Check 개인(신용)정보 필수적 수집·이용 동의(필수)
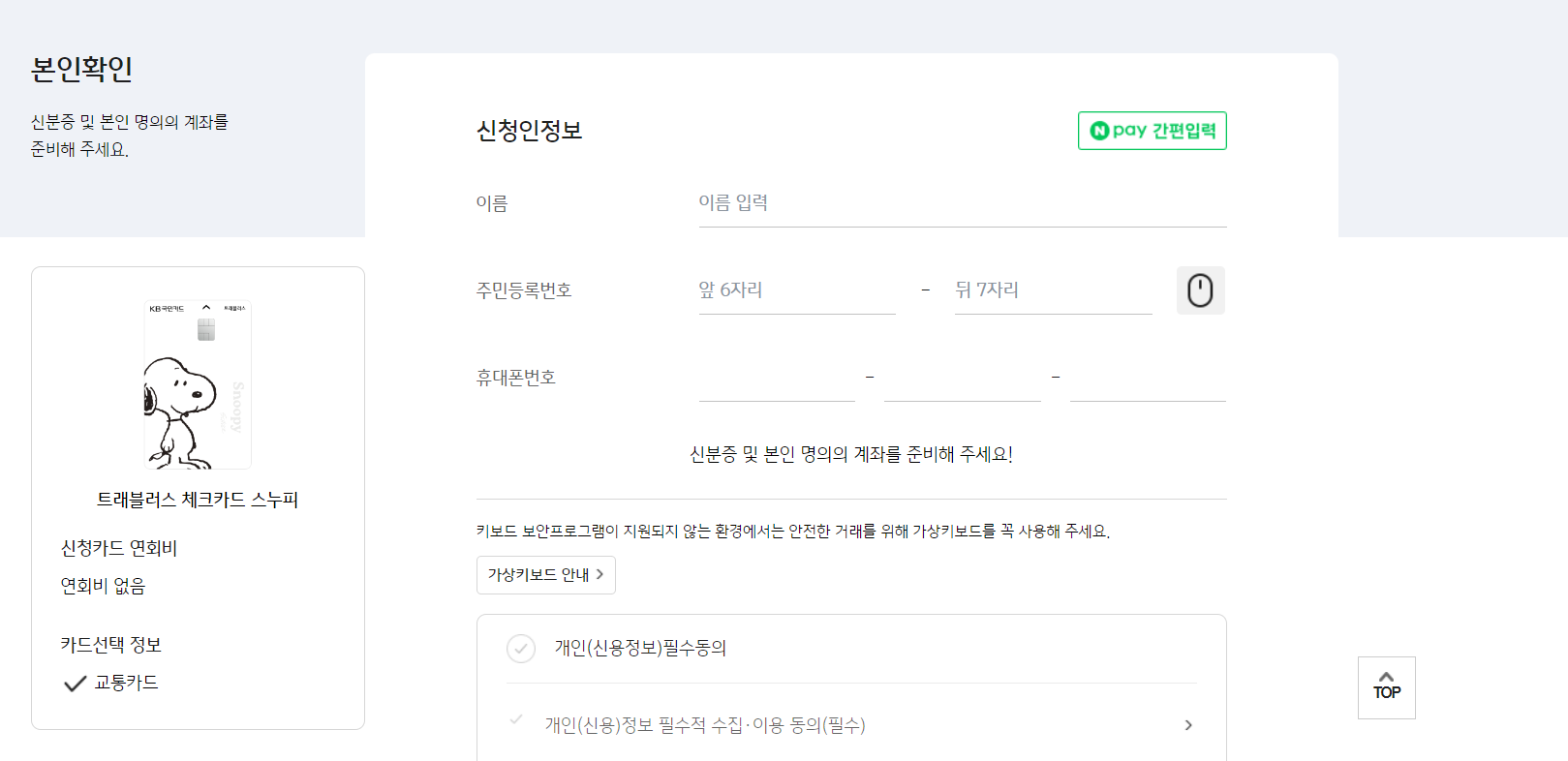 [516, 719]
